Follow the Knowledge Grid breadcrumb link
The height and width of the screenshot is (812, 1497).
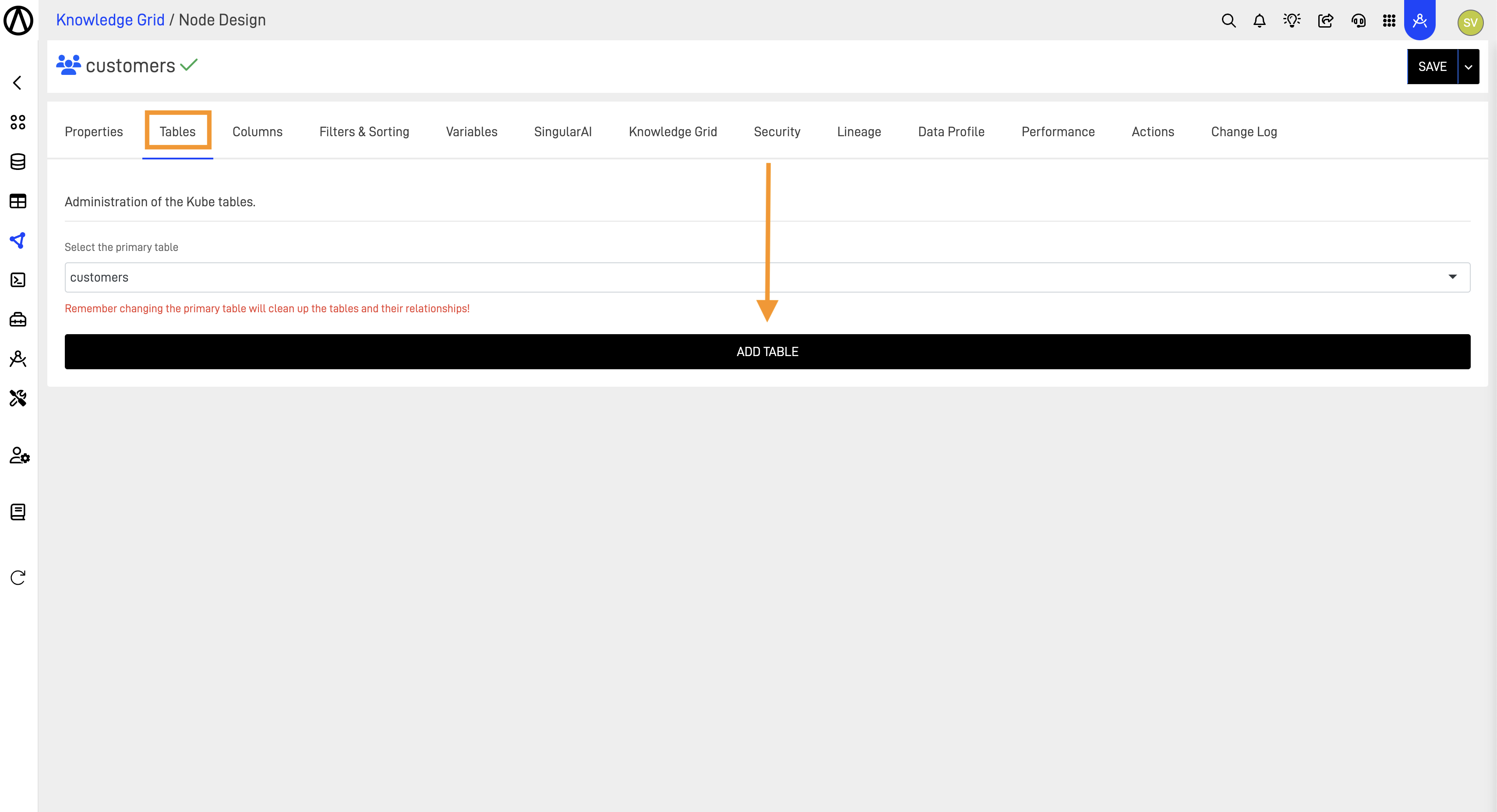click(x=110, y=20)
